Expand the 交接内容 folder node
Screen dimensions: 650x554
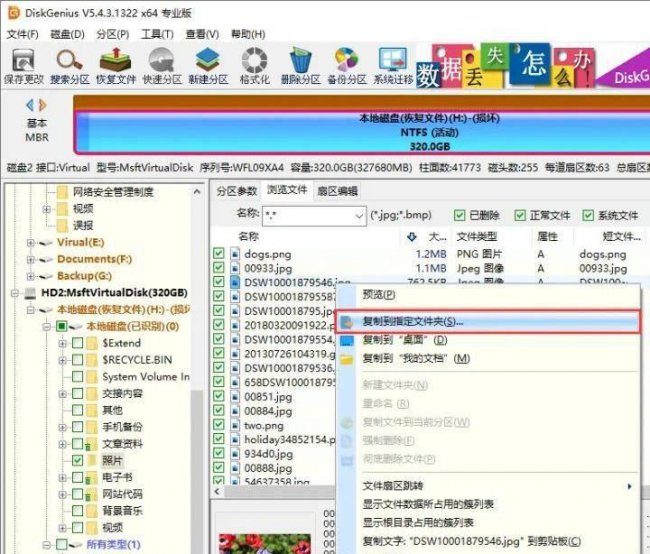pos(62,394)
